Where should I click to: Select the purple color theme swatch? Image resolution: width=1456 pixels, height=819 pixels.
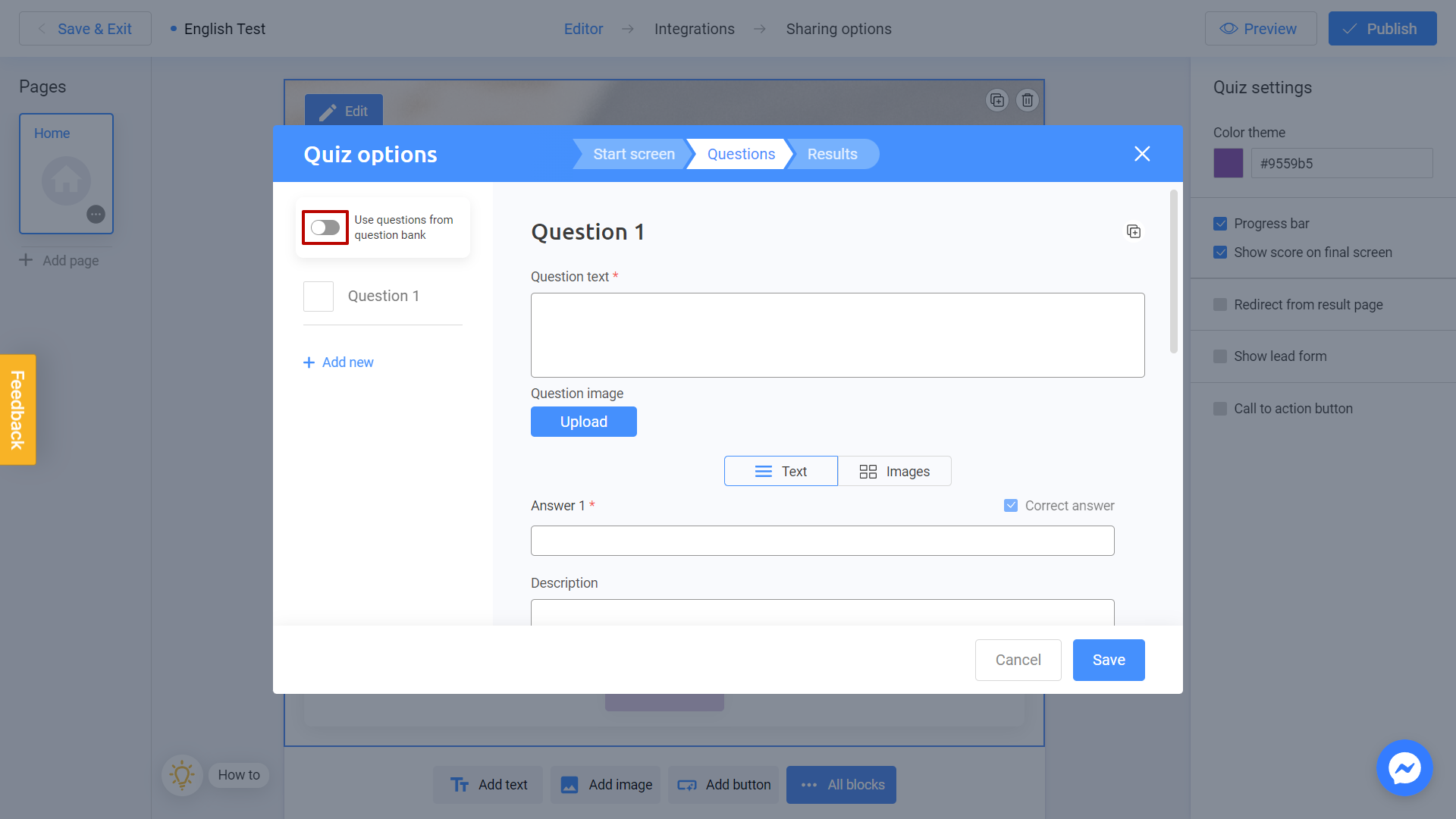pyautogui.click(x=1228, y=162)
